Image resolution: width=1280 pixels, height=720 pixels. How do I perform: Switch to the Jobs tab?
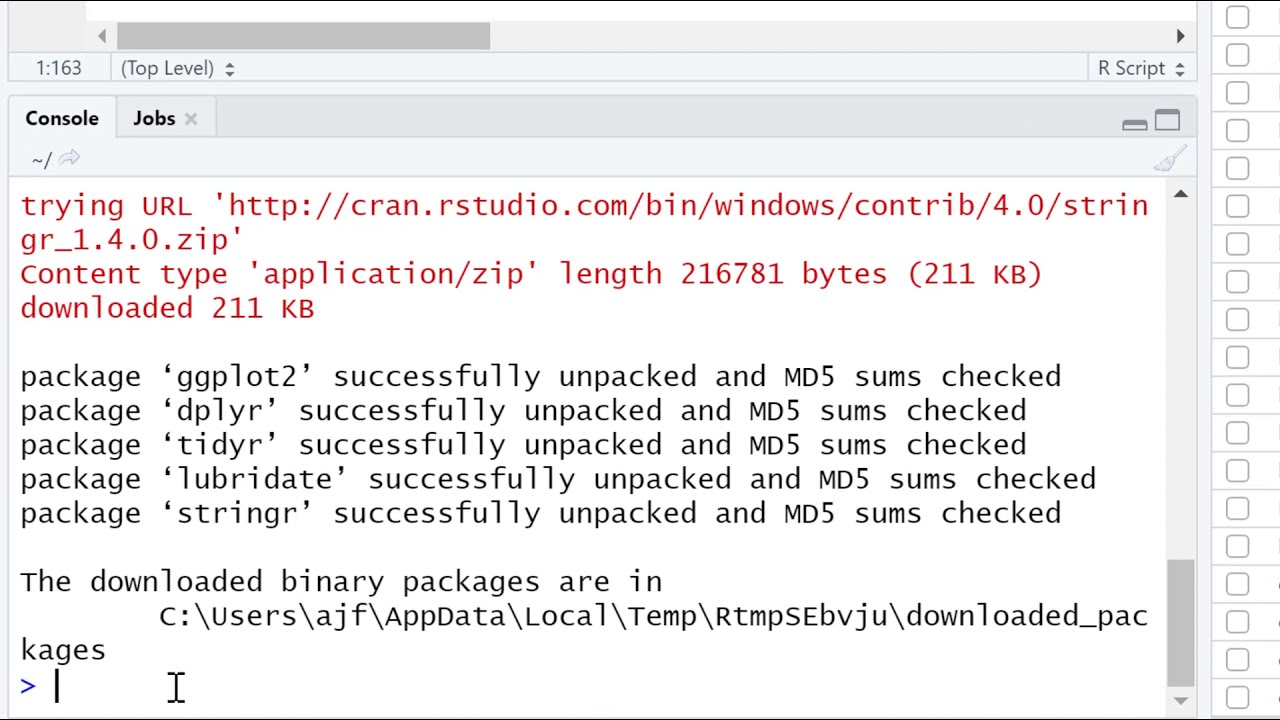[154, 118]
